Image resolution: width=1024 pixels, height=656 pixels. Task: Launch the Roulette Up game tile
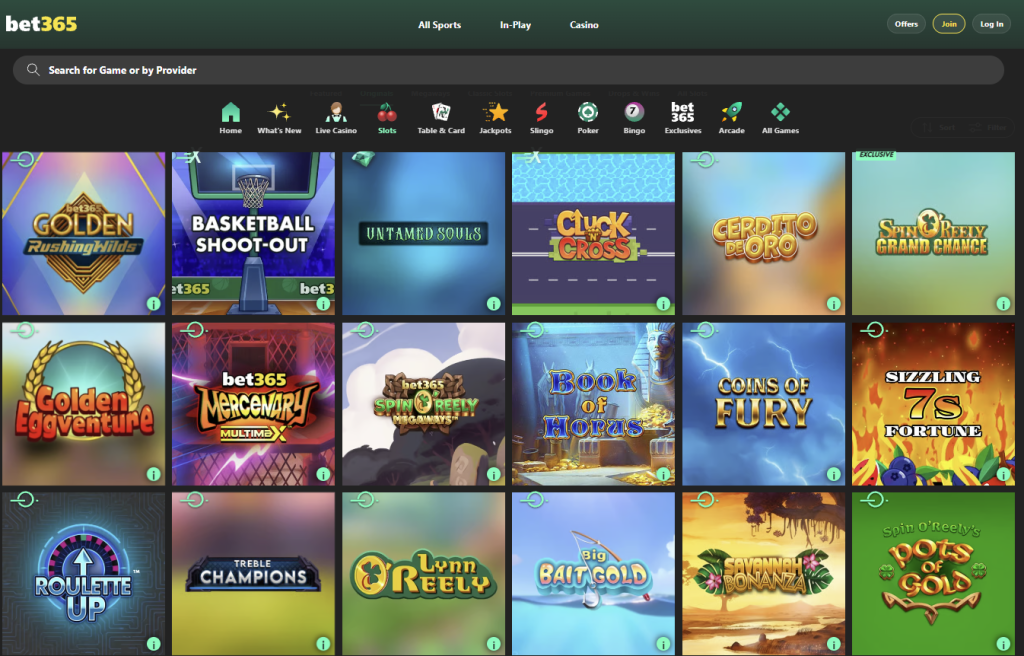click(84, 574)
